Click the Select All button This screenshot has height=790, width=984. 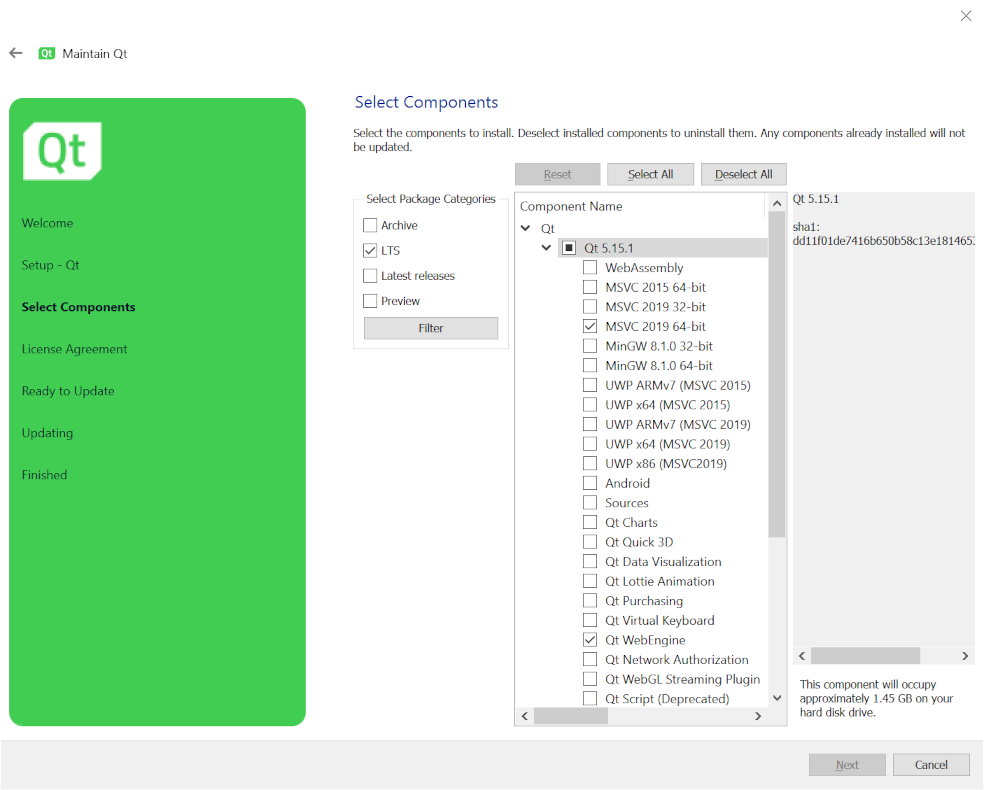[x=650, y=174]
